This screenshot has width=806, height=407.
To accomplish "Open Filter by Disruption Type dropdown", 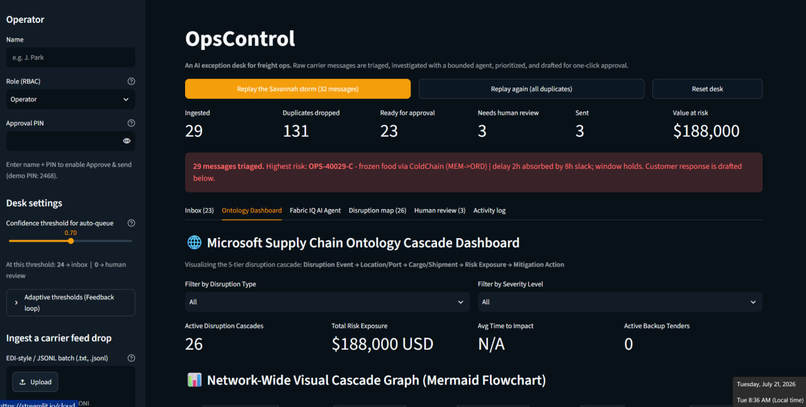I will click(327, 302).
